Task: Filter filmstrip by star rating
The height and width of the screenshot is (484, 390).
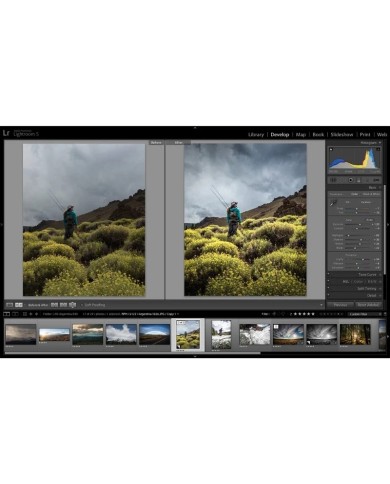Action: tap(304, 314)
